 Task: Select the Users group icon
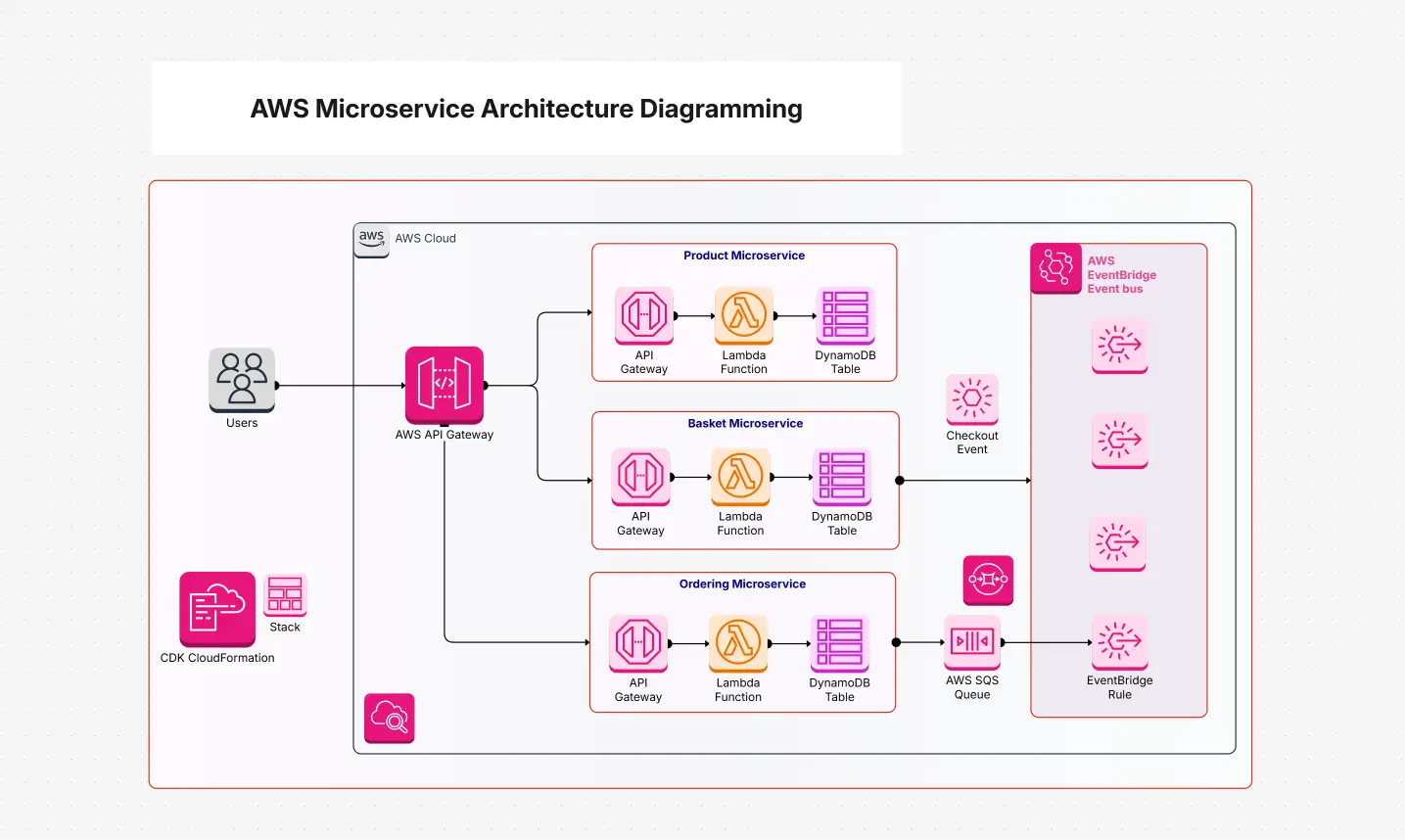(x=242, y=380)
